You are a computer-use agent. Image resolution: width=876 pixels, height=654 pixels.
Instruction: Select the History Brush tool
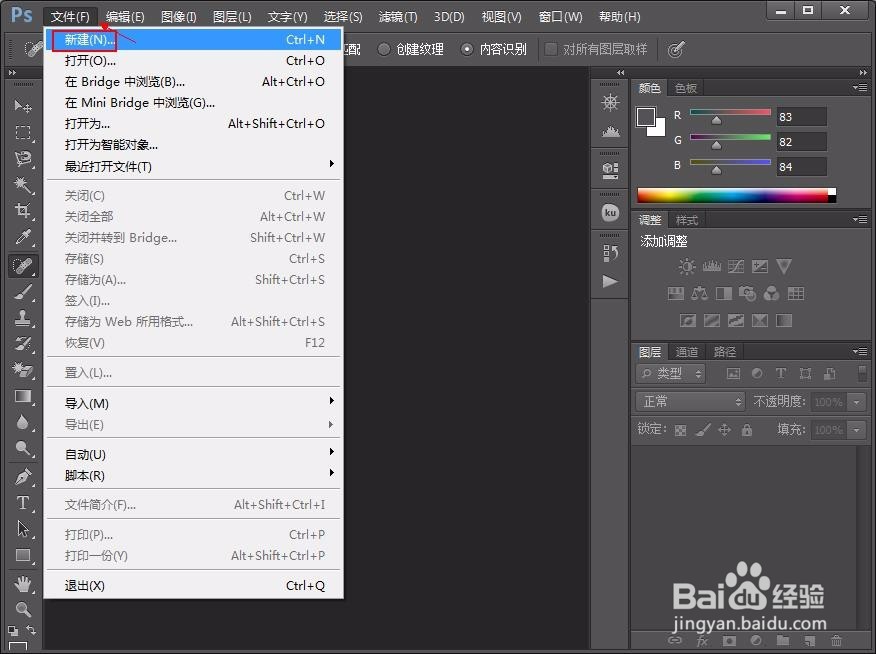tap(23, 343)
